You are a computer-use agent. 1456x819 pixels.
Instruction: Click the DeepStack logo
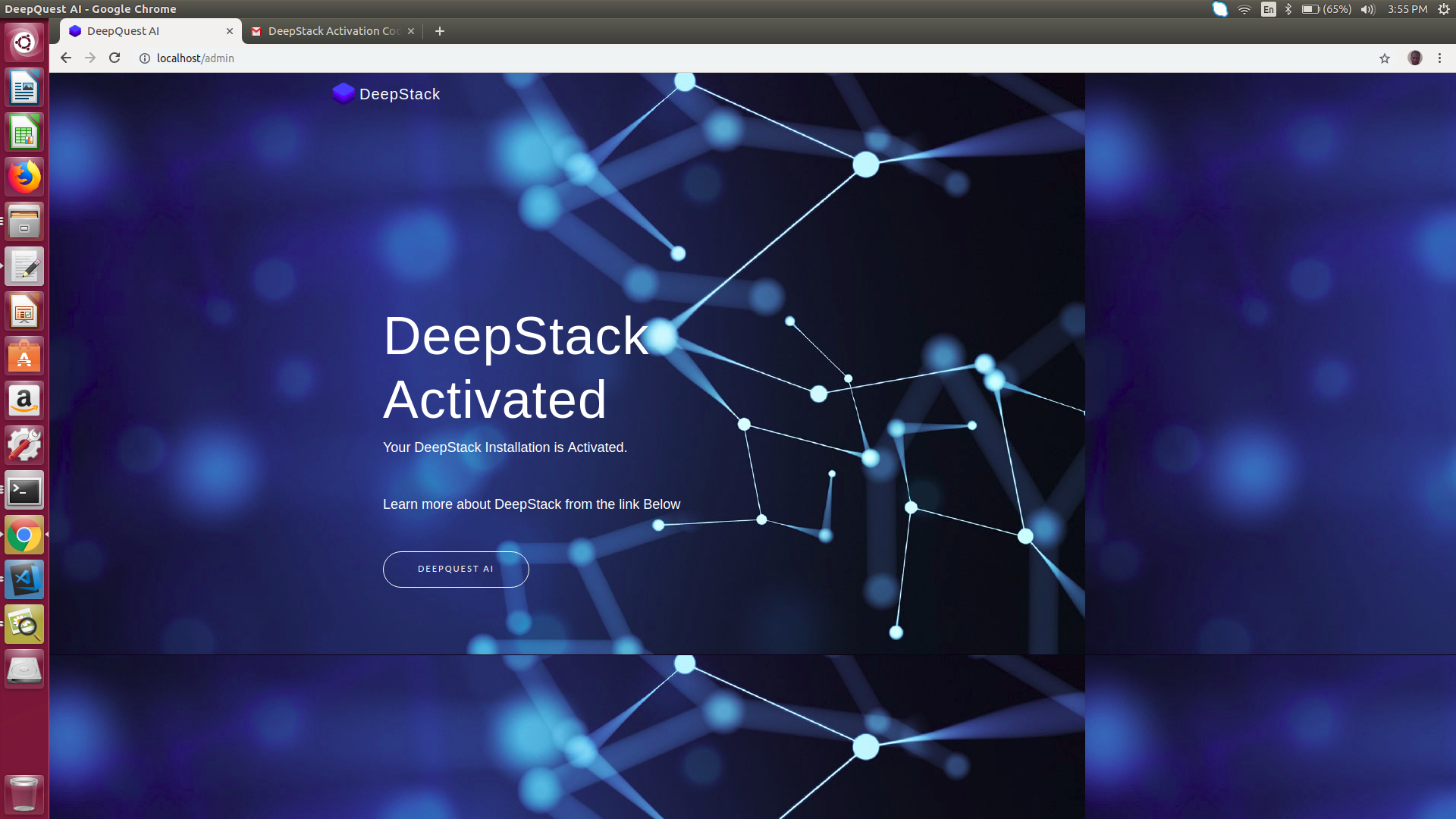(x=344, y=93)
